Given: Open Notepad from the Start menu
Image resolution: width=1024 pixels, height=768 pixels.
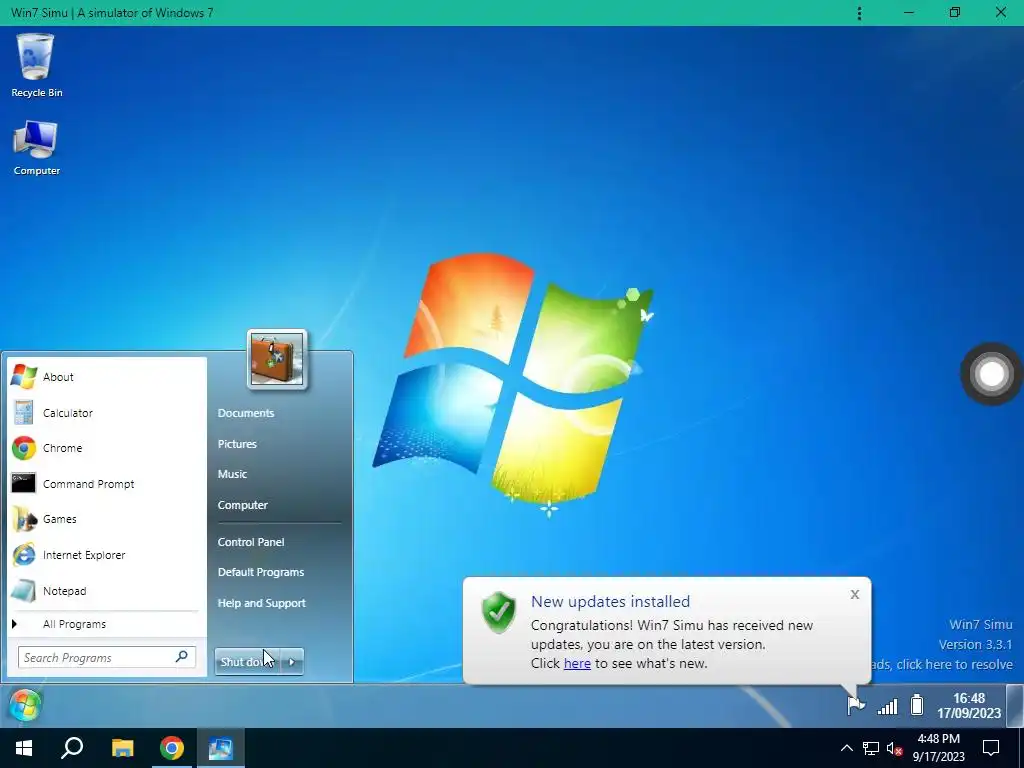Looking at the screenshot, I should pos(106,591).
